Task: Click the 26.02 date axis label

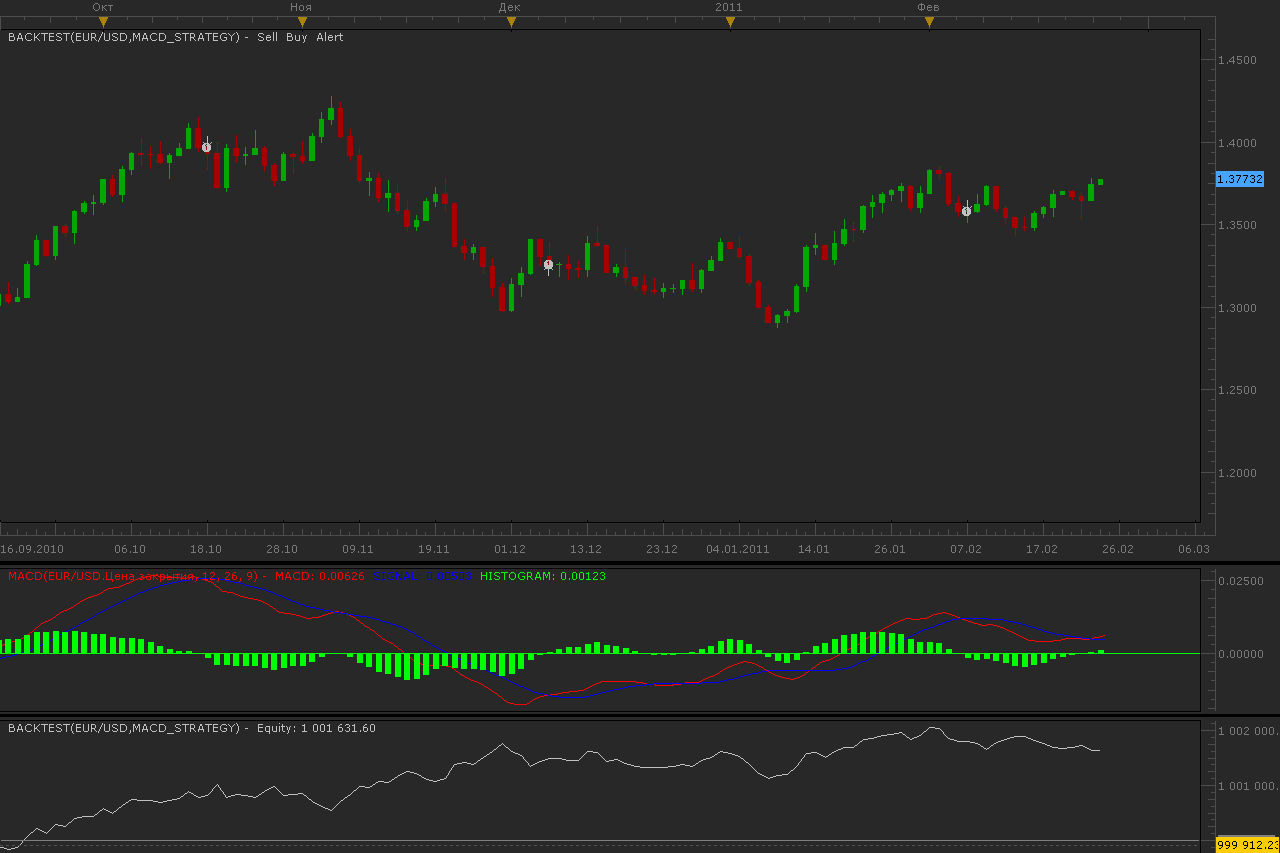Action: 1118,549
